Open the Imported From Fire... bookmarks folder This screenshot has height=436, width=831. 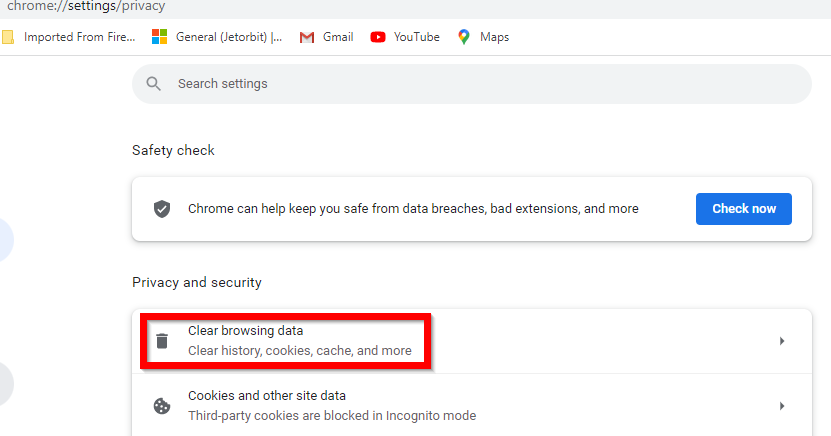[x=79, y=37]
